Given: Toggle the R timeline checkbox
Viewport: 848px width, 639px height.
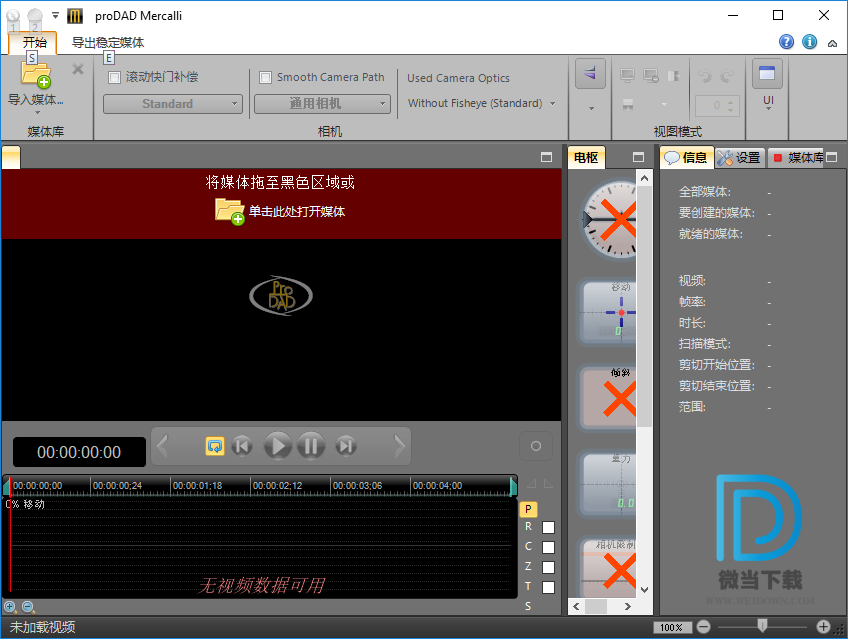Looking at the screenshot, I should (x=548, y=527).
